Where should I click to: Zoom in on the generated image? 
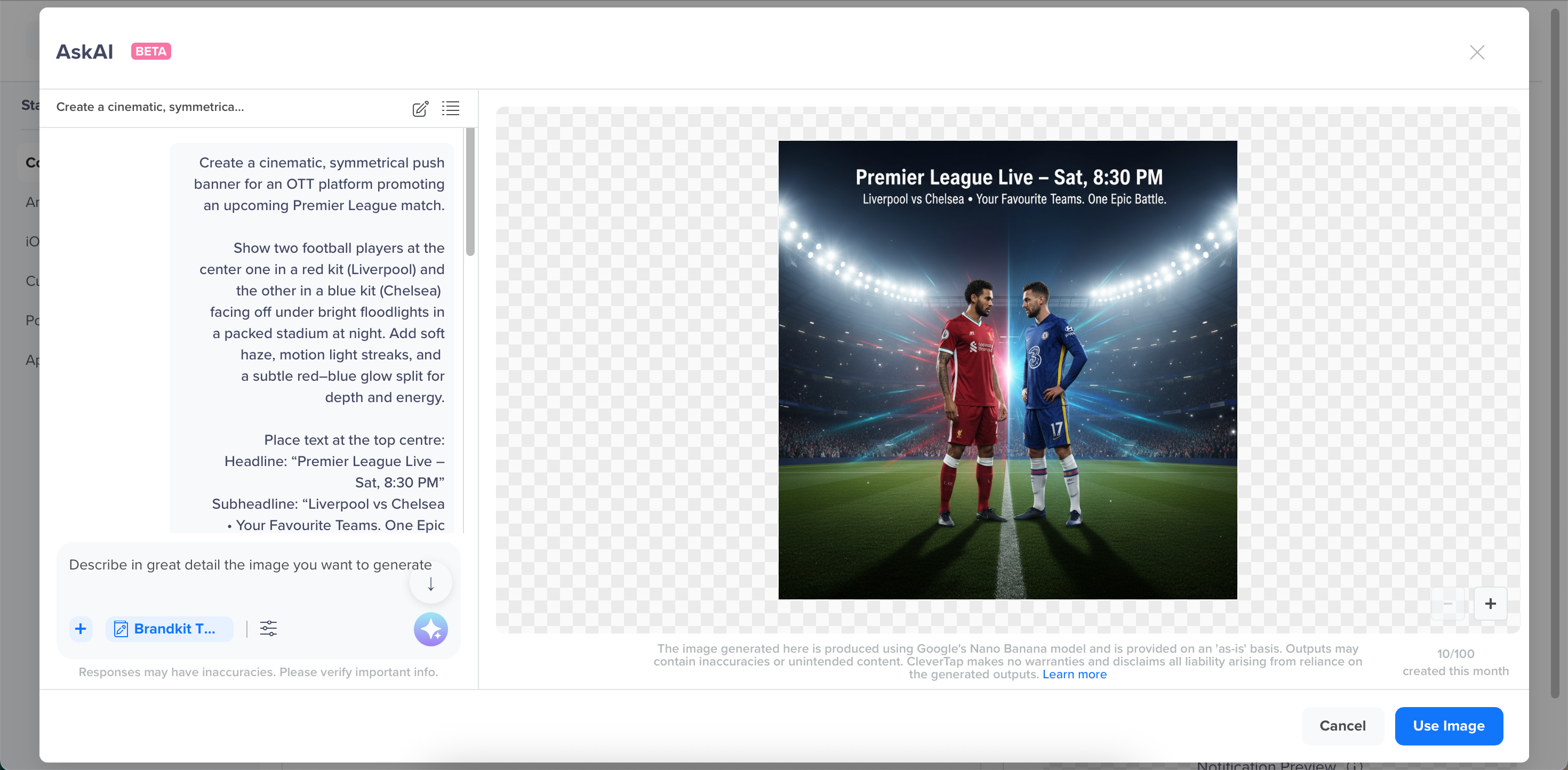[x=1490, y=603]
